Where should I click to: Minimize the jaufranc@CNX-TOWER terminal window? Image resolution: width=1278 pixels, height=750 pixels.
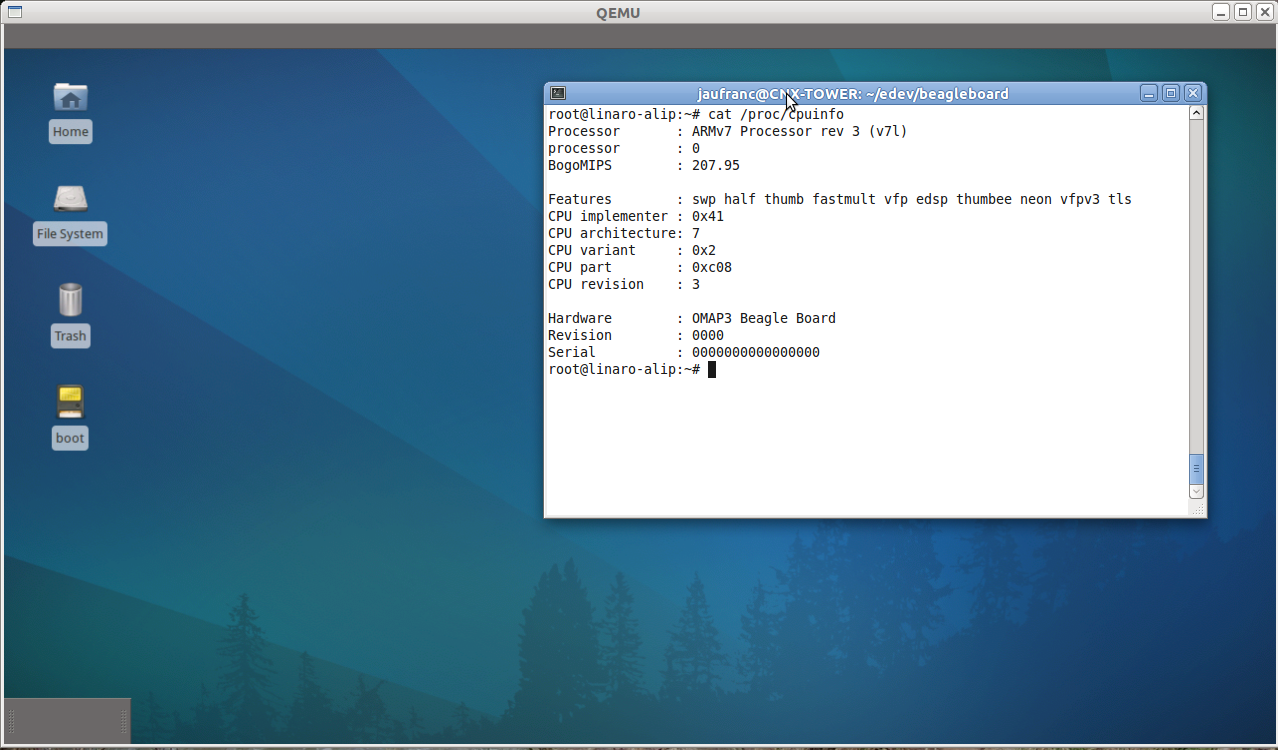pyautogui.click(x=1148, y=92)
